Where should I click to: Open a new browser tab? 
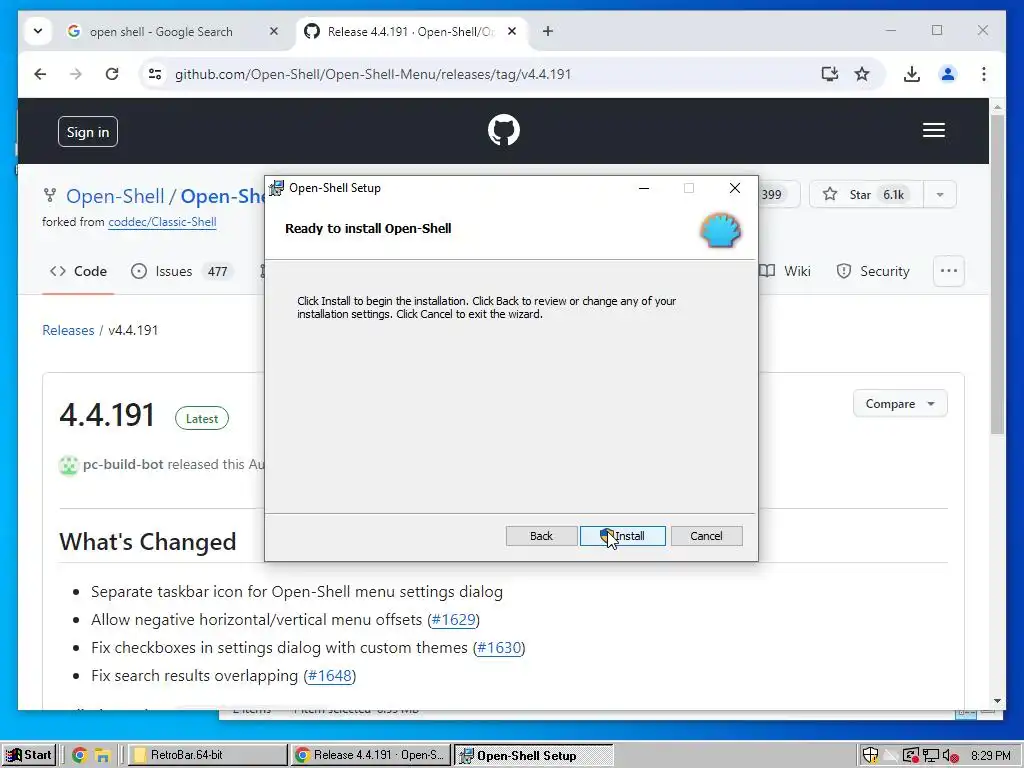pos(548,31)
